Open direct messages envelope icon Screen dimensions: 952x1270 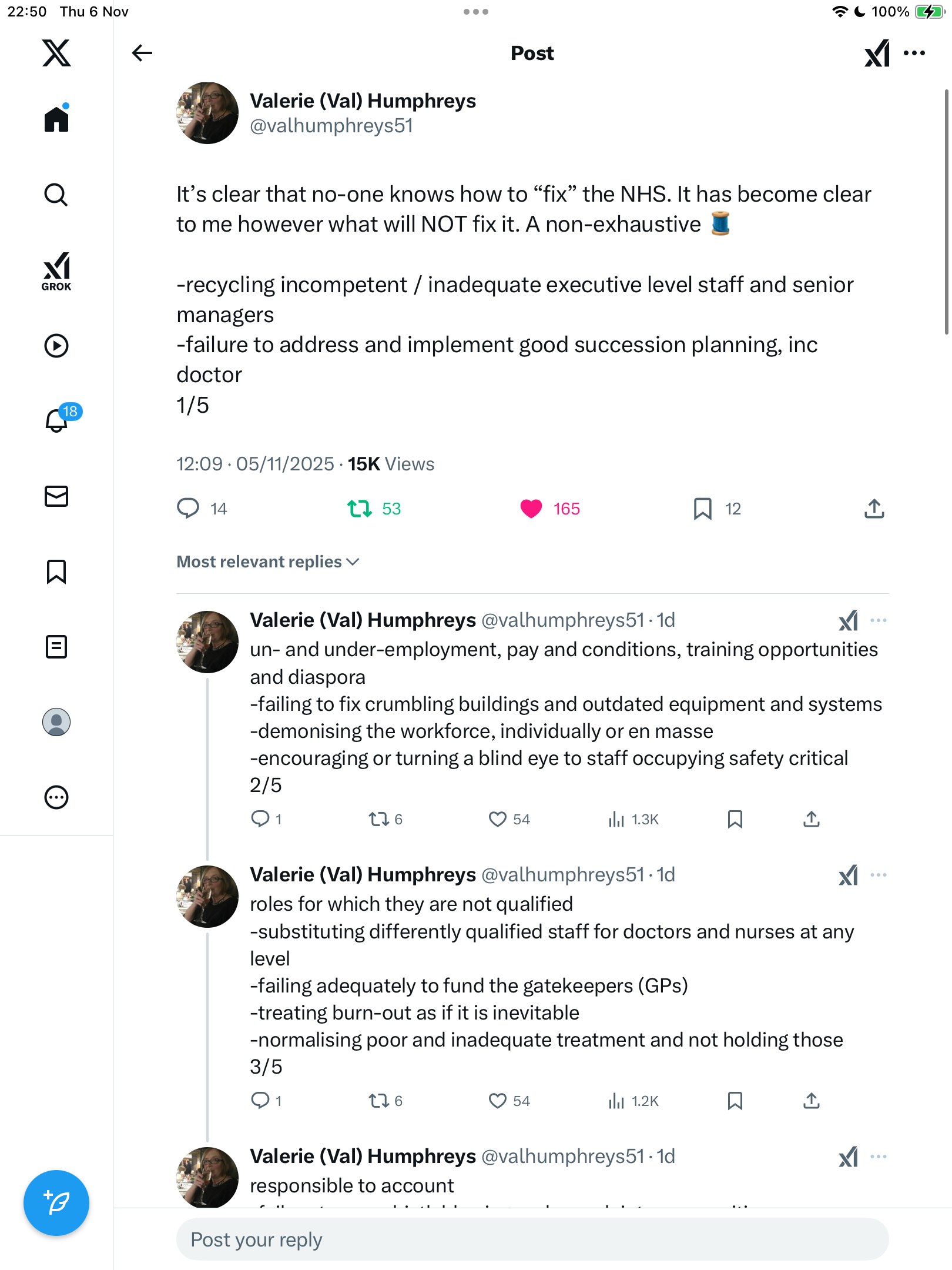pos(56,496)
